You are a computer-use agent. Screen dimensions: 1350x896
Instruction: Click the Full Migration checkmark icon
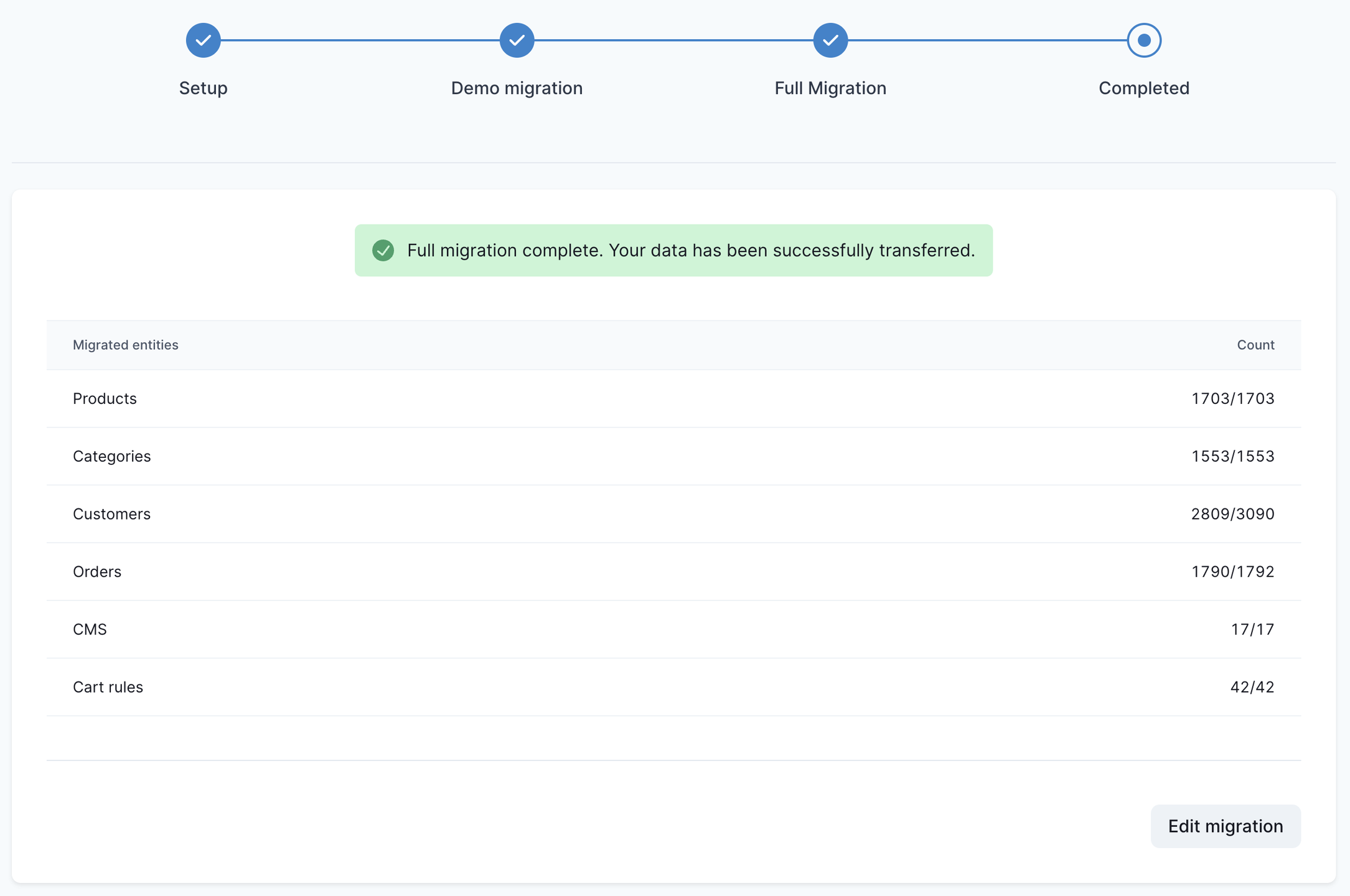point(830,40)
